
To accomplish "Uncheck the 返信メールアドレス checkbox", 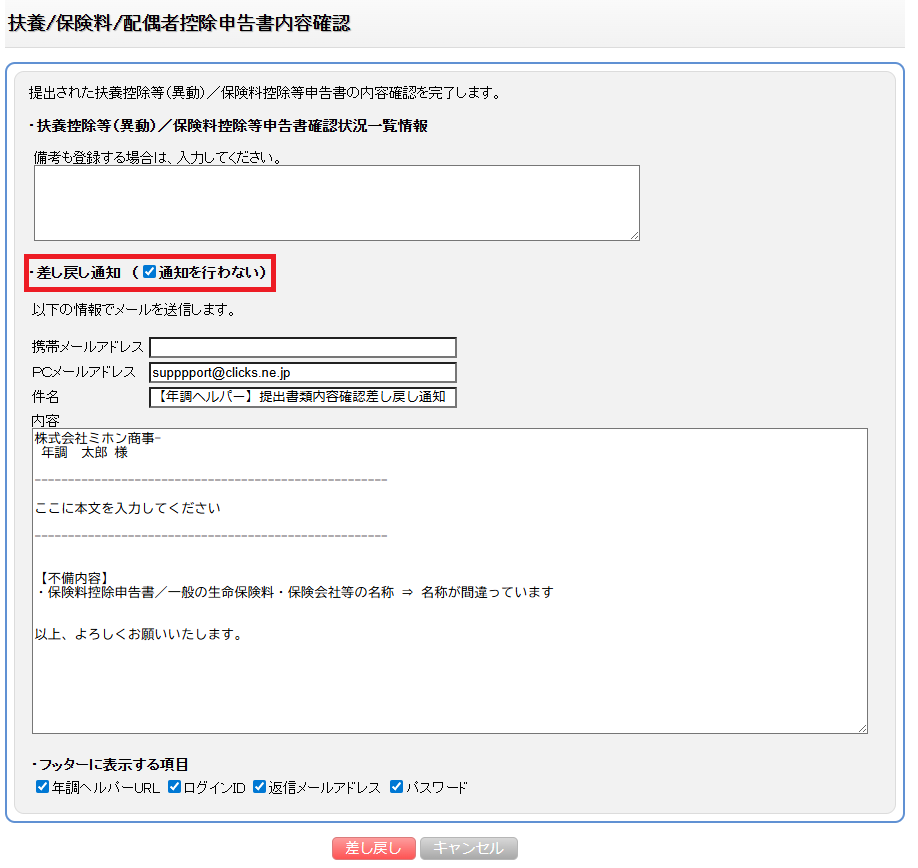I will click(x=259, y=787).
